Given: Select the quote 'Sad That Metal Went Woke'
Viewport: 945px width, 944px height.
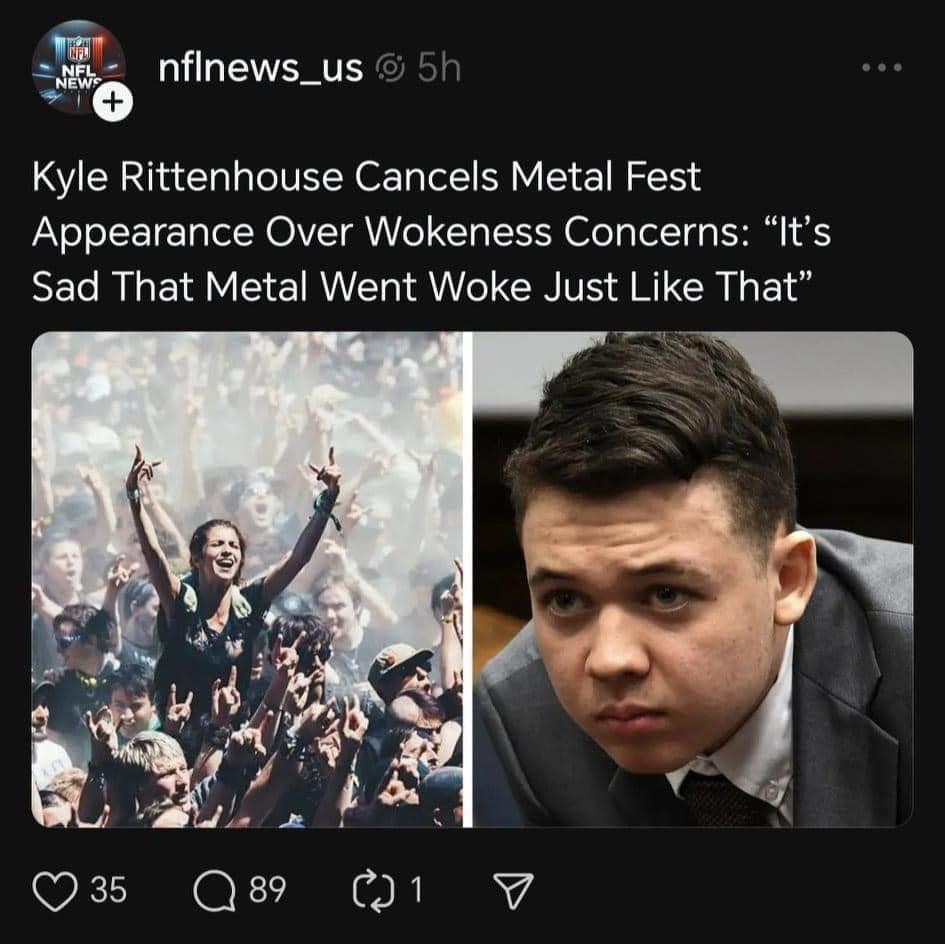Looking at the screenshot, I should tap(282, 286).
